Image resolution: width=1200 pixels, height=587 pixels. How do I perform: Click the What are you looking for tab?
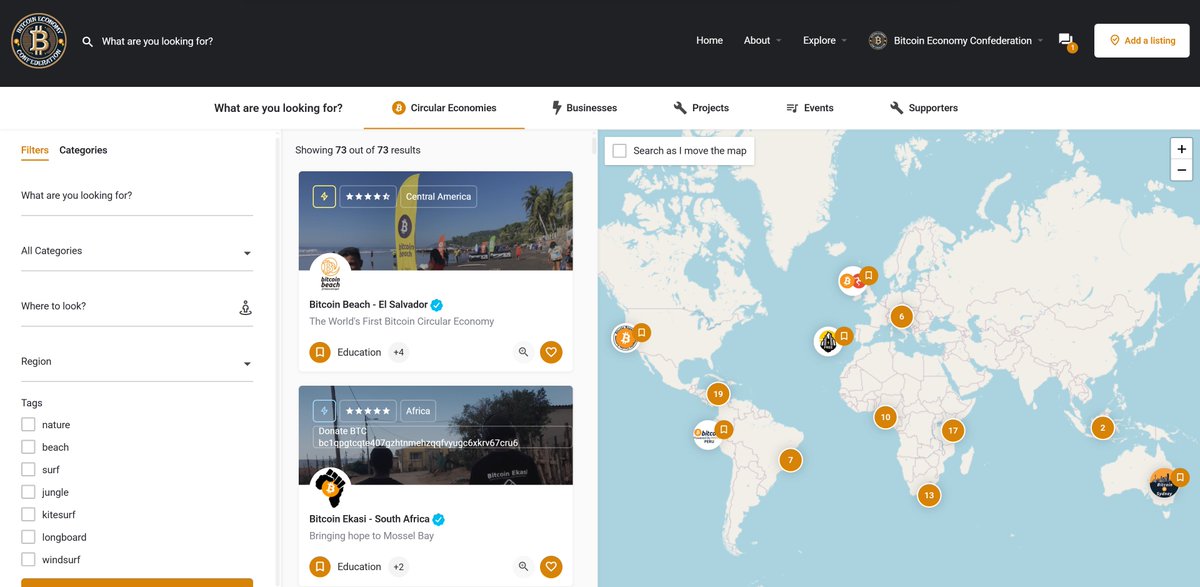[278, 108]
